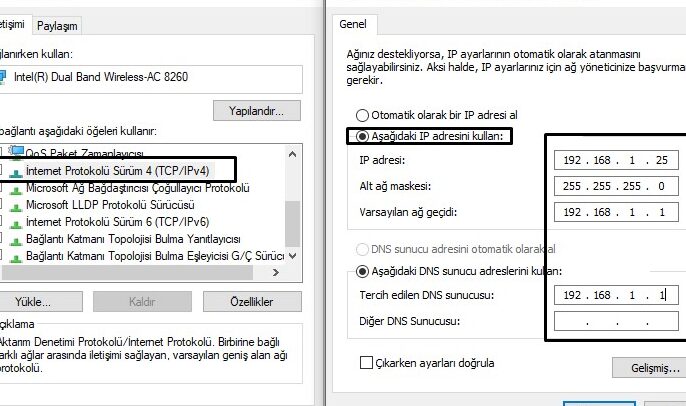Select 'Microsoft Ağ Bağdaştırıcısı Çoğullayıcı Protokolü' text
This screenshot has height=406, width=686.
[138, 188]
